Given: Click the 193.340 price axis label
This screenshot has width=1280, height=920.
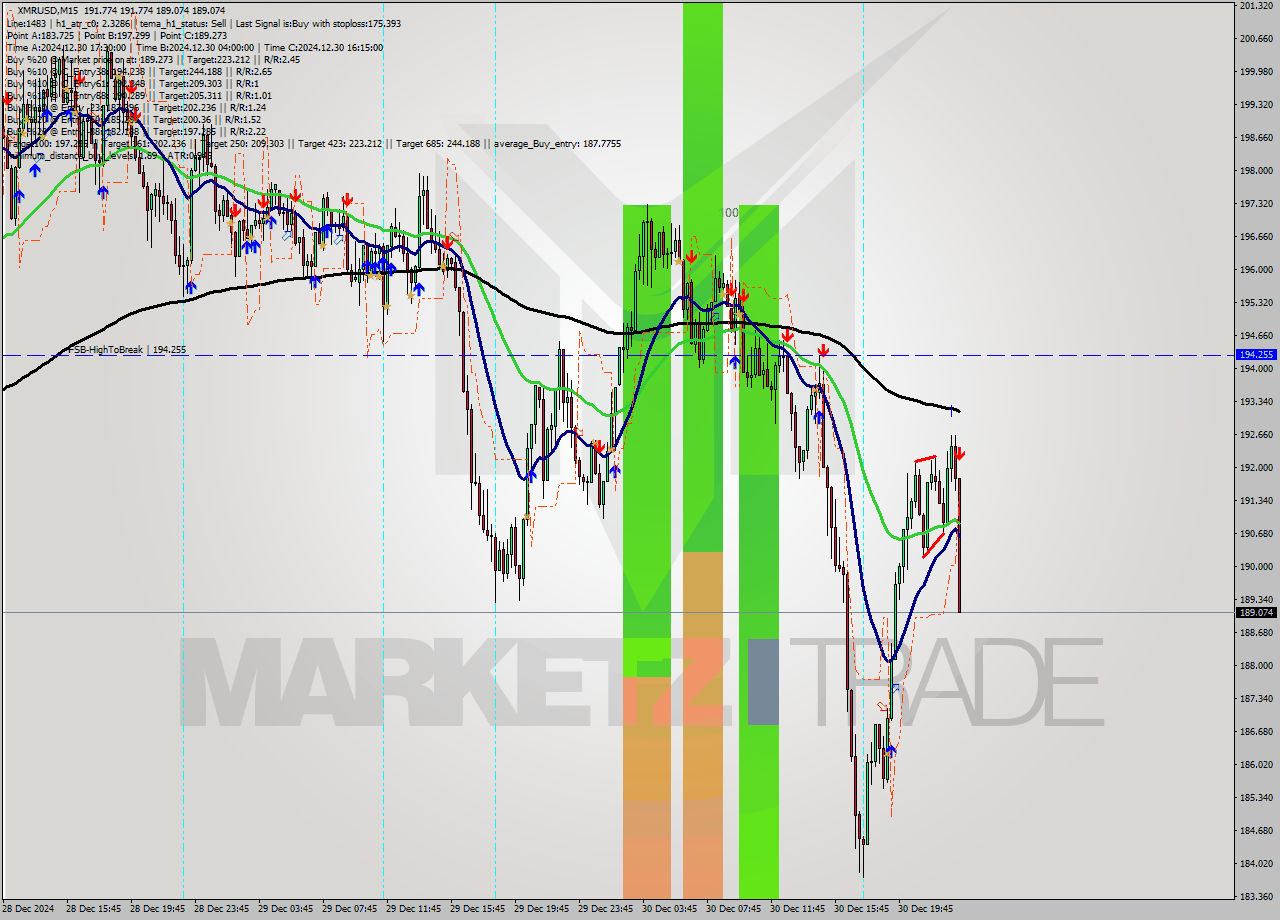Looking at the screenshot, I should [x=1255, y=402].
